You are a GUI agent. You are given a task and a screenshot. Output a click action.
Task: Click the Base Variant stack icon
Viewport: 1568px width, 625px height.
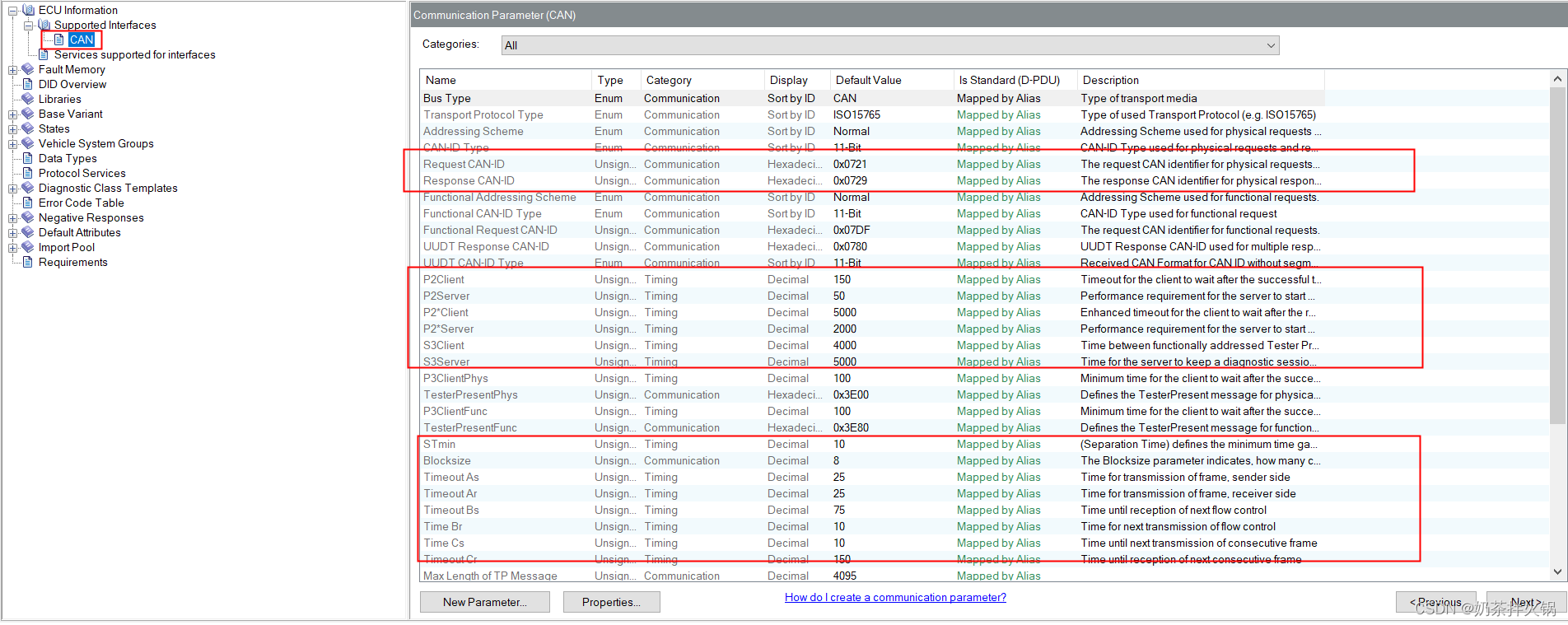tap(28, 114)
